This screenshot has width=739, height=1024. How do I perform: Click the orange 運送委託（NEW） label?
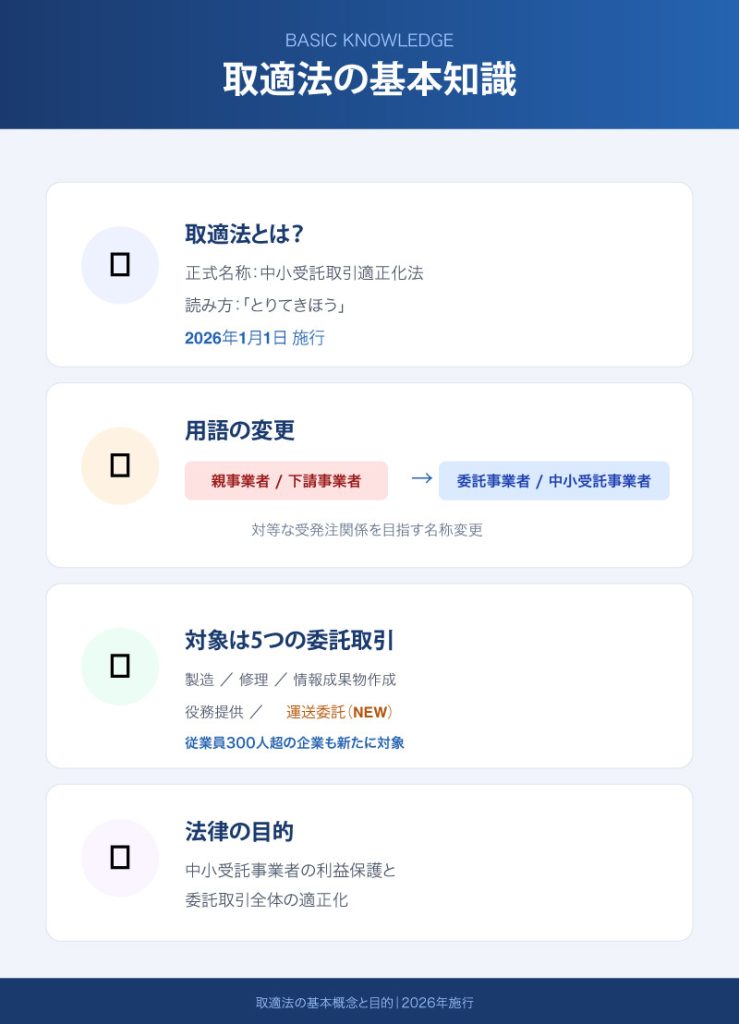click(339, 712)
